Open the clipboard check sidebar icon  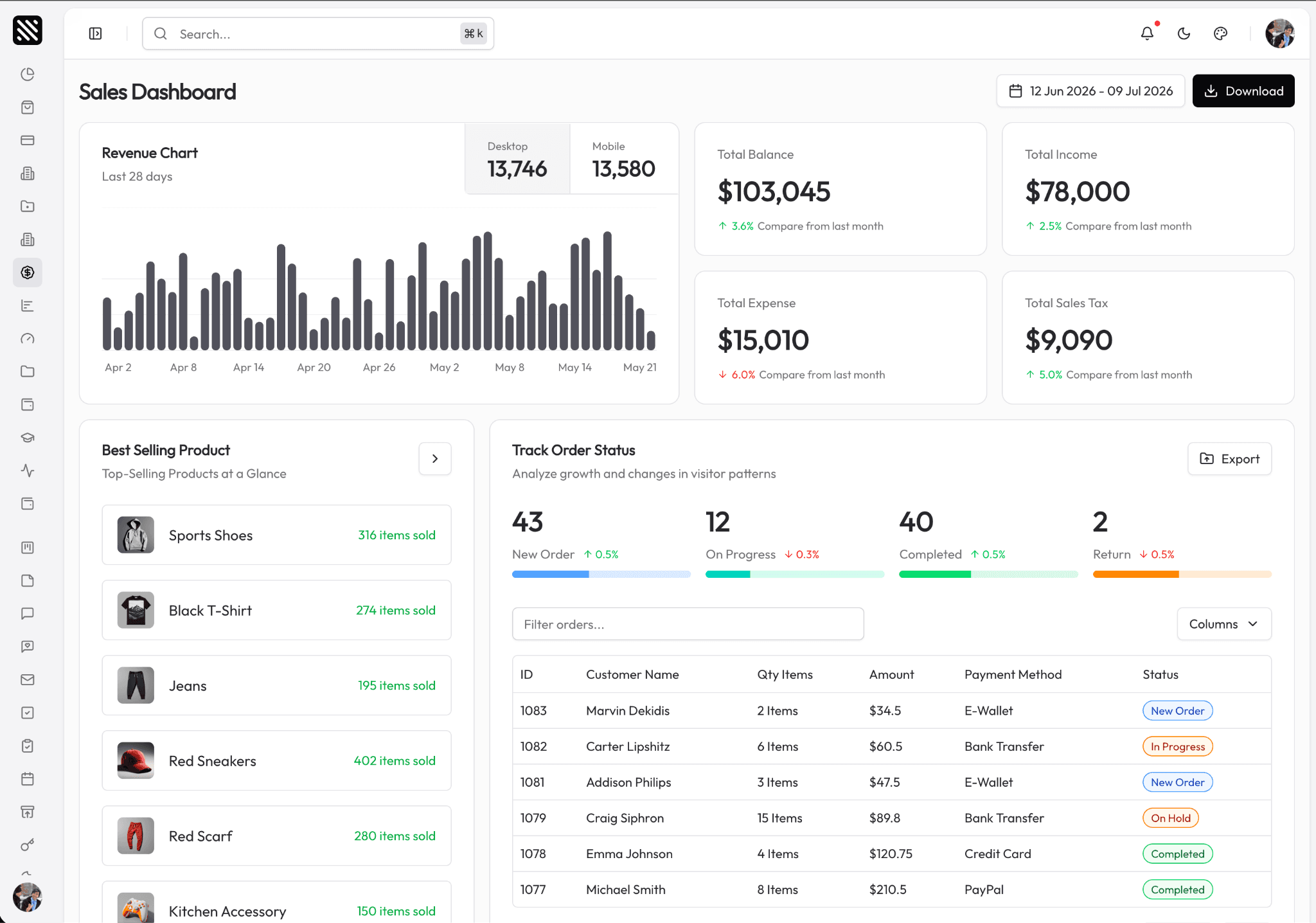(28, 746)
